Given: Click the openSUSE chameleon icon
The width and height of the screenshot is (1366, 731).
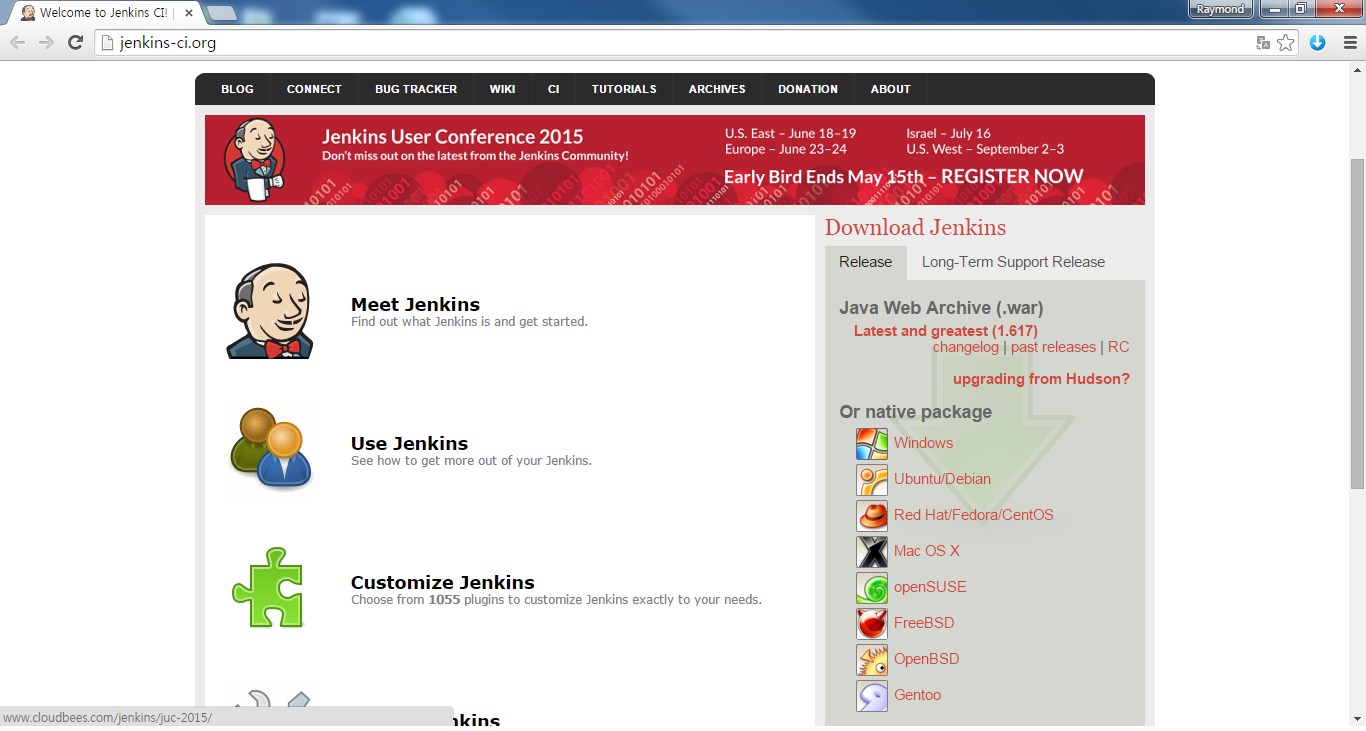Looking at the screenshot, I should tap(871, 588).
